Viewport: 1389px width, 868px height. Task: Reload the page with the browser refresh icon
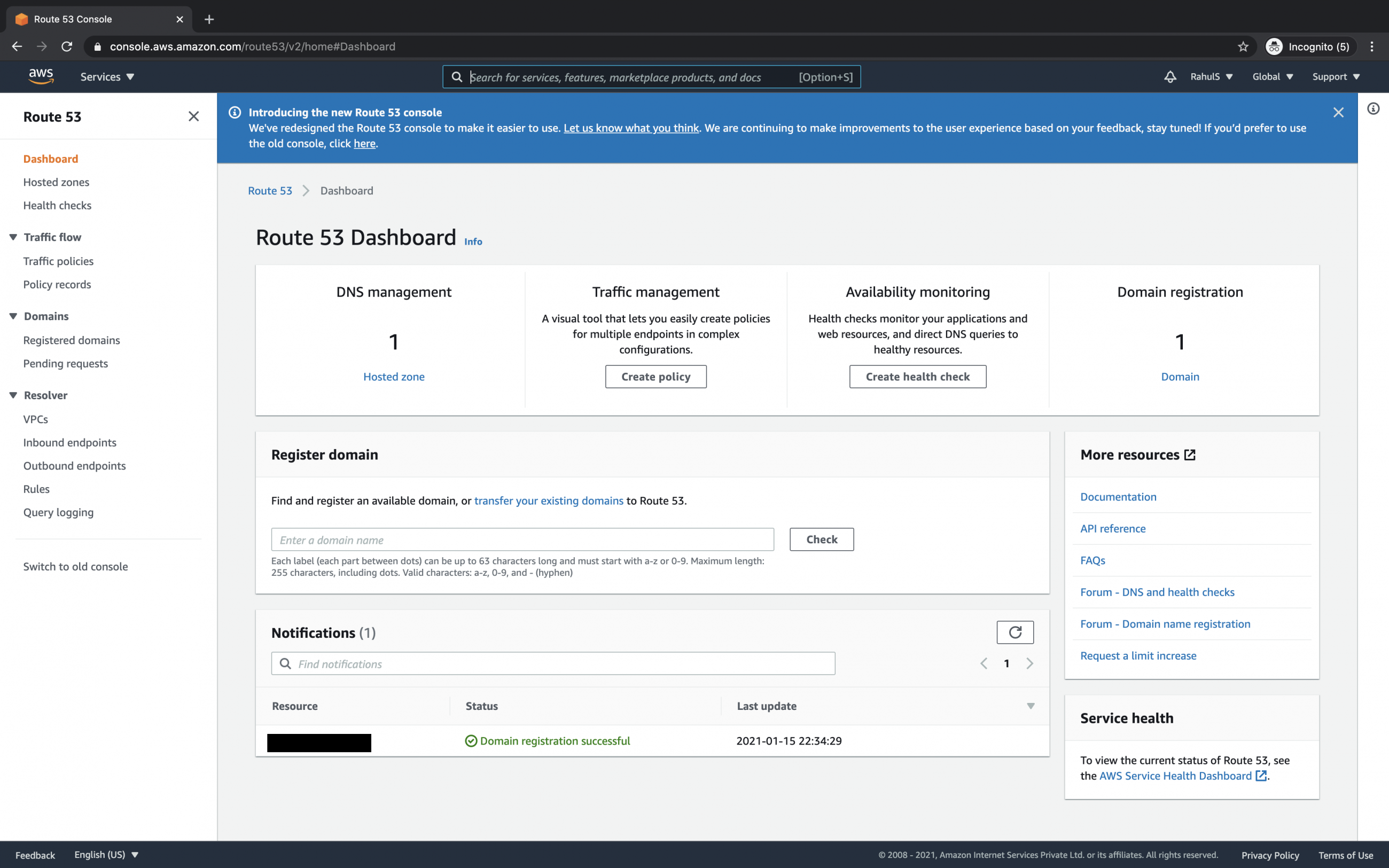tap(67, 46)
